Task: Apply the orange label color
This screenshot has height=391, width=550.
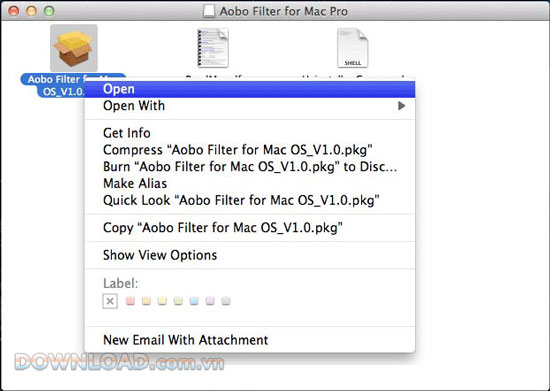Action: tap(146, 301)
